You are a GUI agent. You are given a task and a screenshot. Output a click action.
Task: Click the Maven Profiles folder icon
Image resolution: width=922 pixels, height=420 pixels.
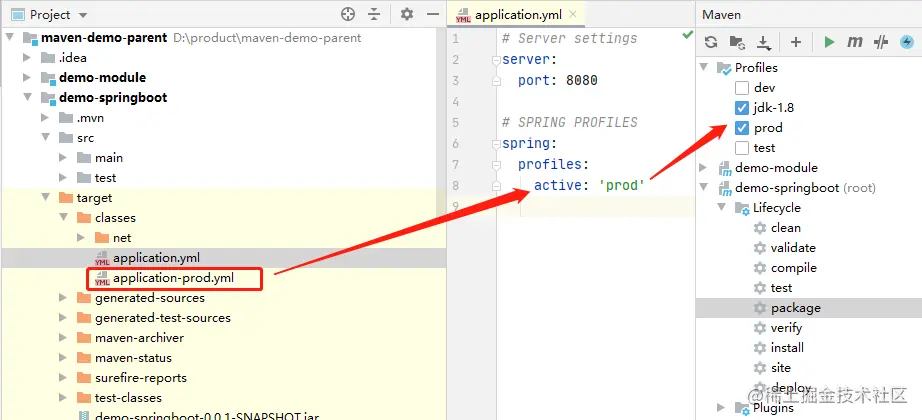point(724,68)
